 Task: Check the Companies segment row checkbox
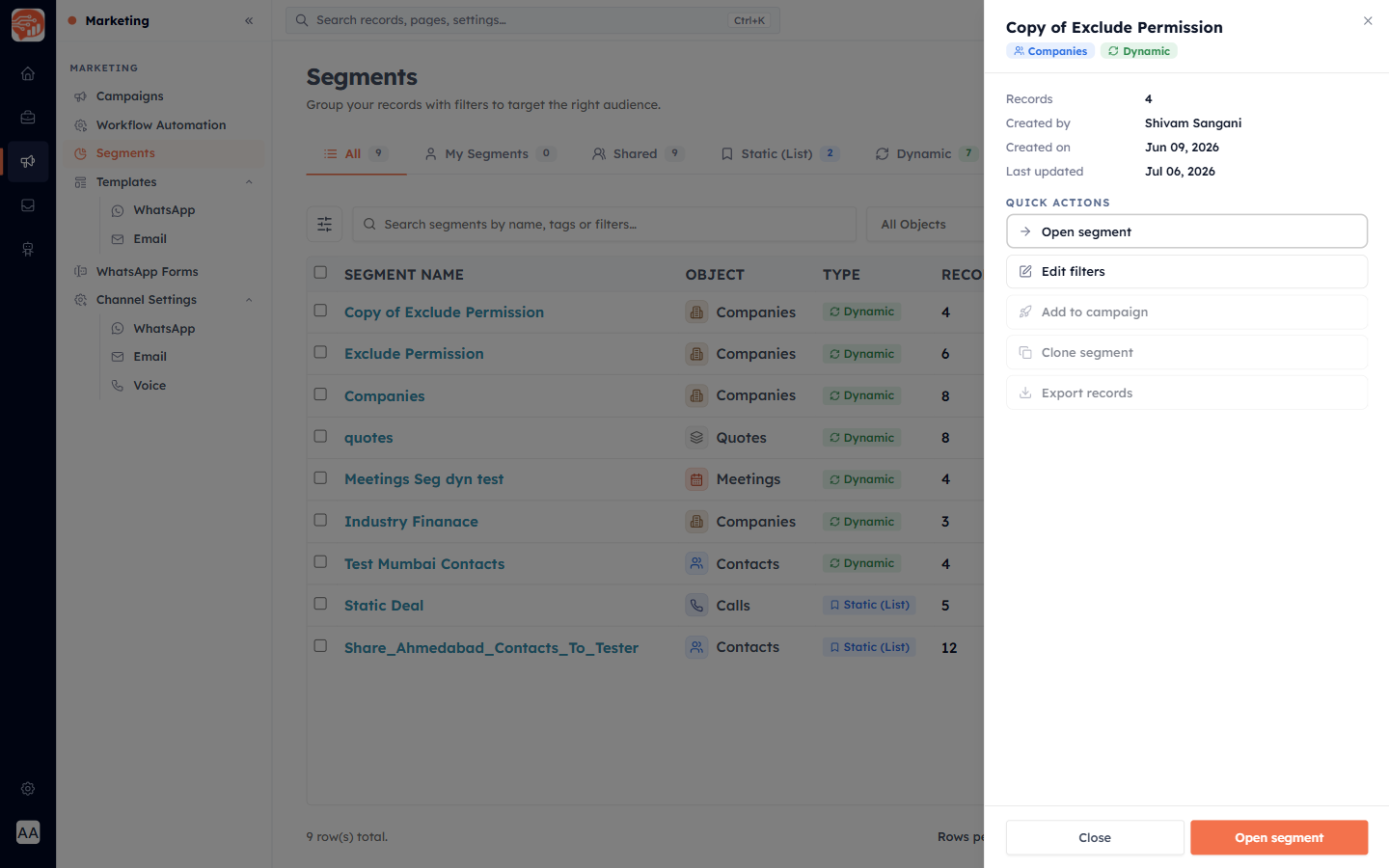point(320,394)
